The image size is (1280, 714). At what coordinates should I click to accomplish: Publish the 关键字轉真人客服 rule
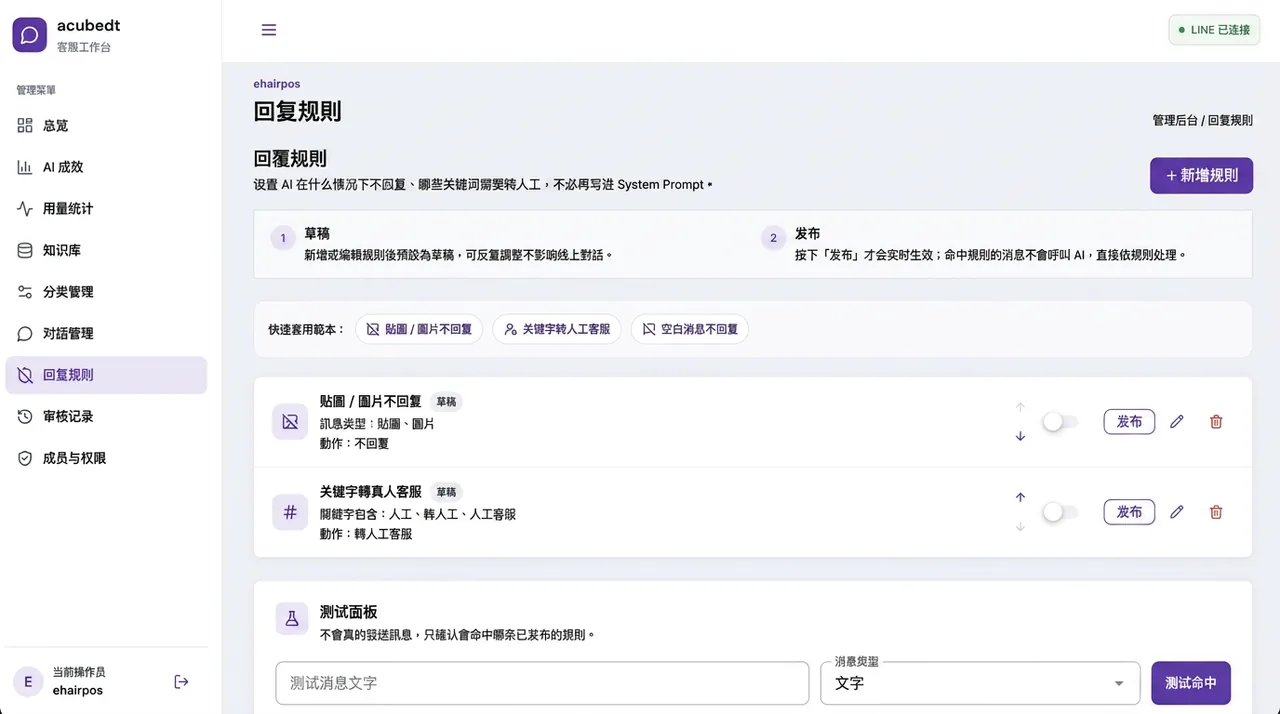[1129, 512]
